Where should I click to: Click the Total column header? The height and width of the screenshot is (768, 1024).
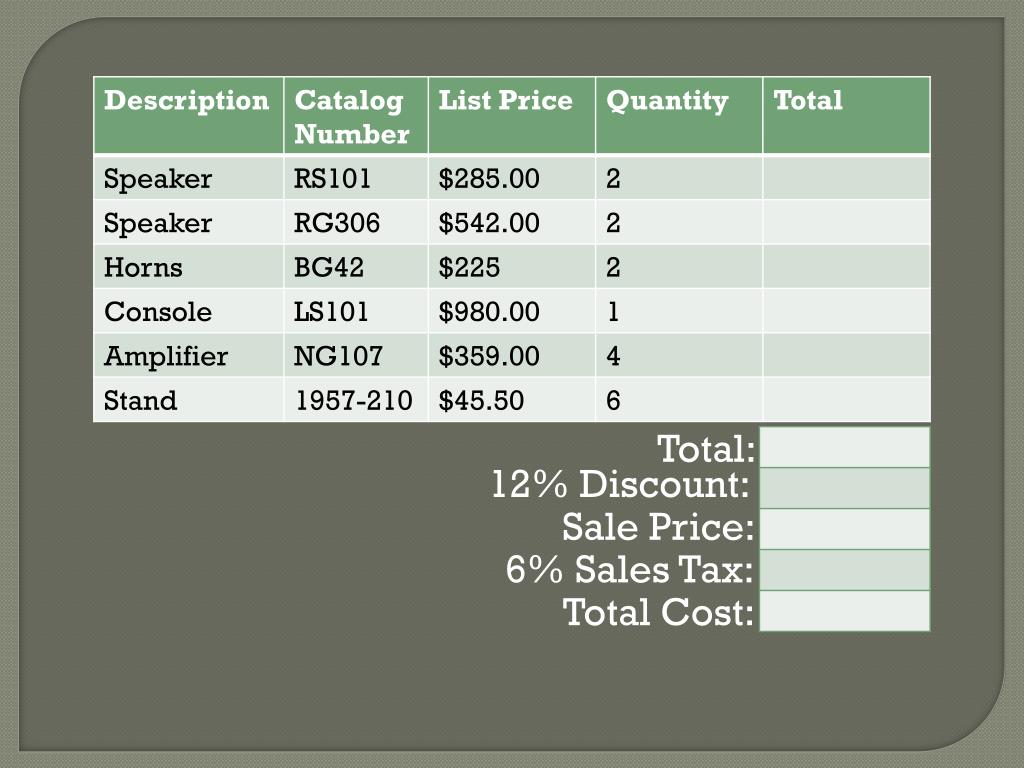click(847, 116)
